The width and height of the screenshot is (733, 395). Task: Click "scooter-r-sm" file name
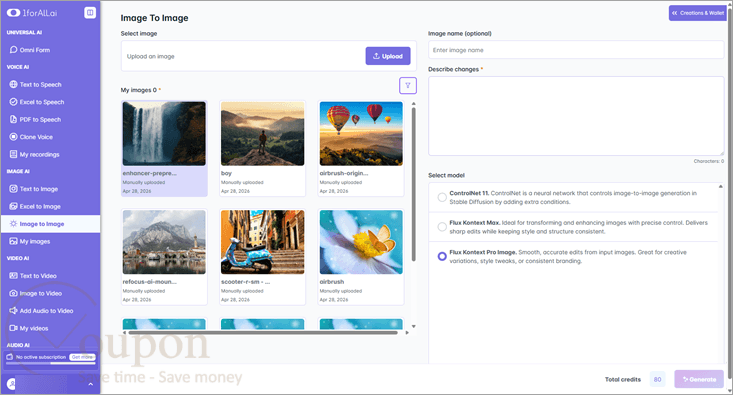coord(245,282)
